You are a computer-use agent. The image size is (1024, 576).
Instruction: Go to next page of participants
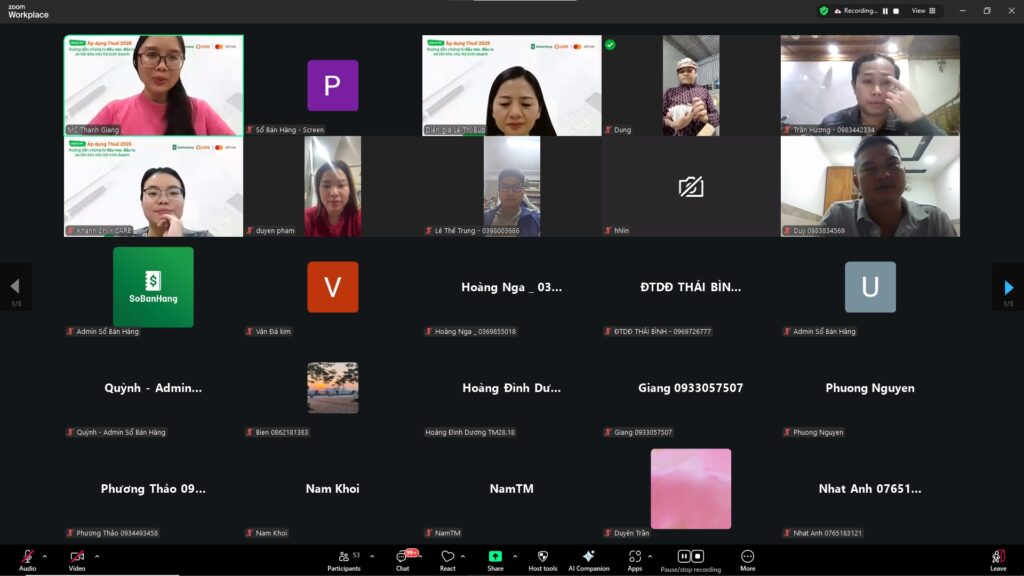(1008, 288)
